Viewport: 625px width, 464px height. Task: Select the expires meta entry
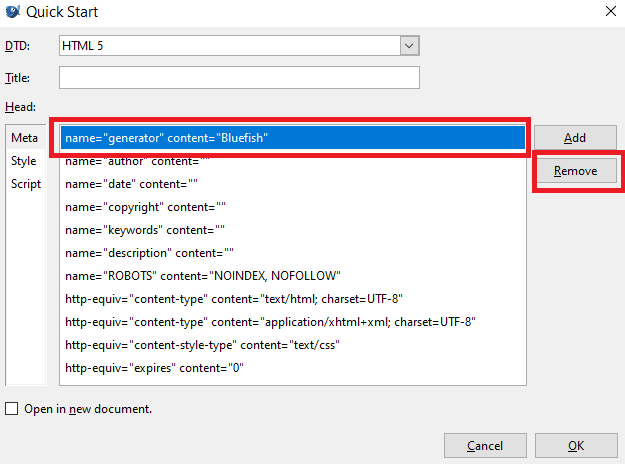coord(154,368)
